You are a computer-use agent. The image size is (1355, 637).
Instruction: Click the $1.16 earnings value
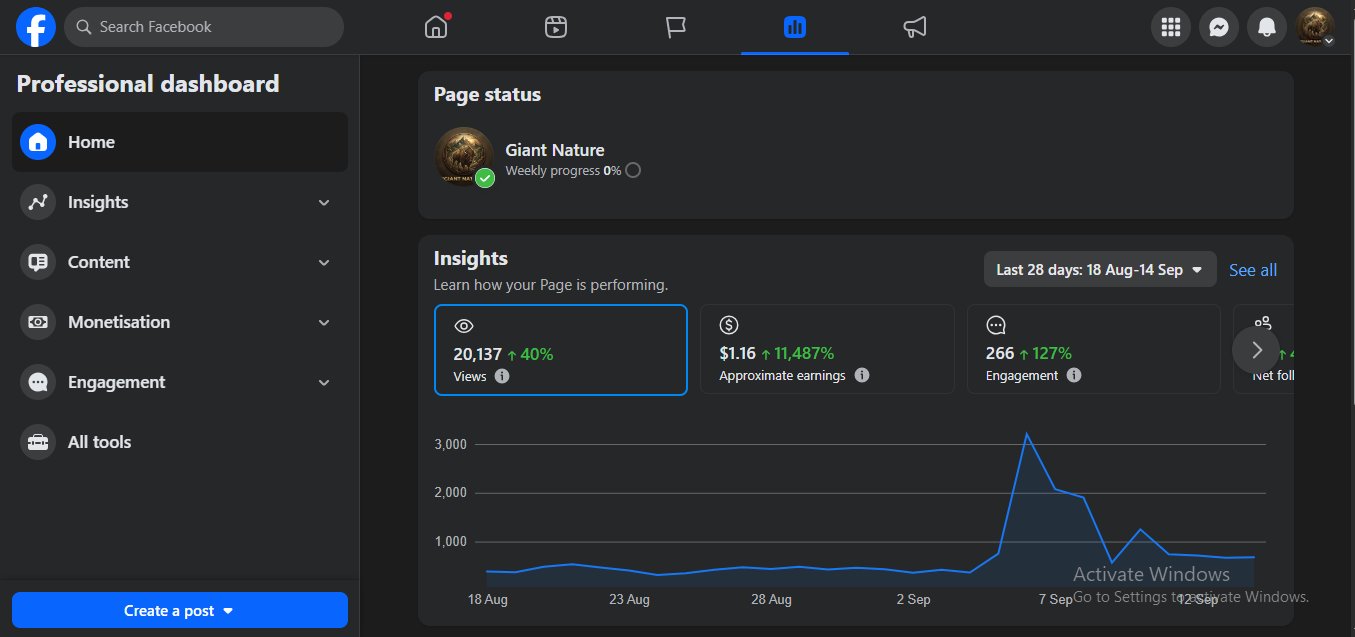(737, 353)
